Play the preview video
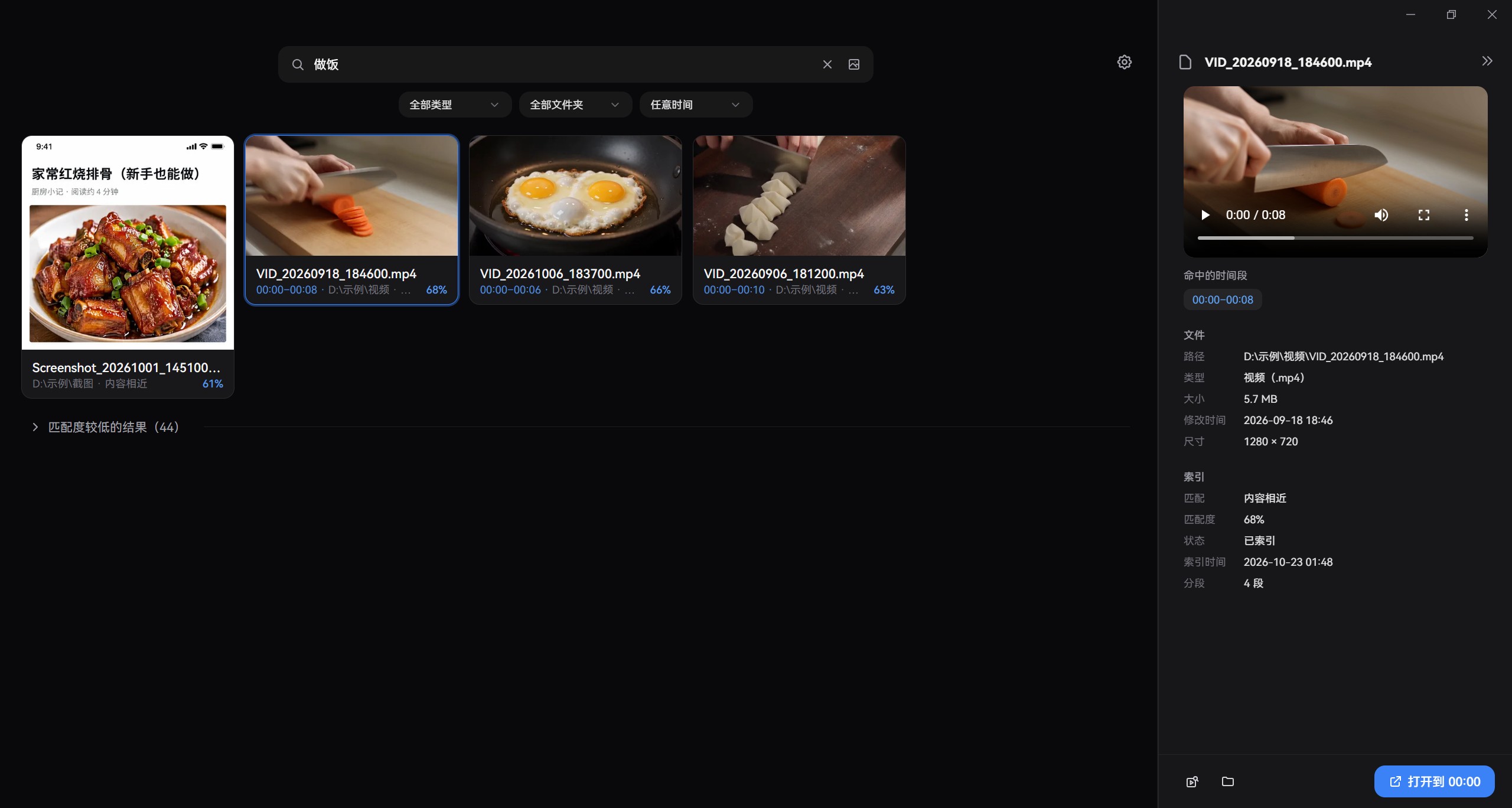 pos(1205,215)
